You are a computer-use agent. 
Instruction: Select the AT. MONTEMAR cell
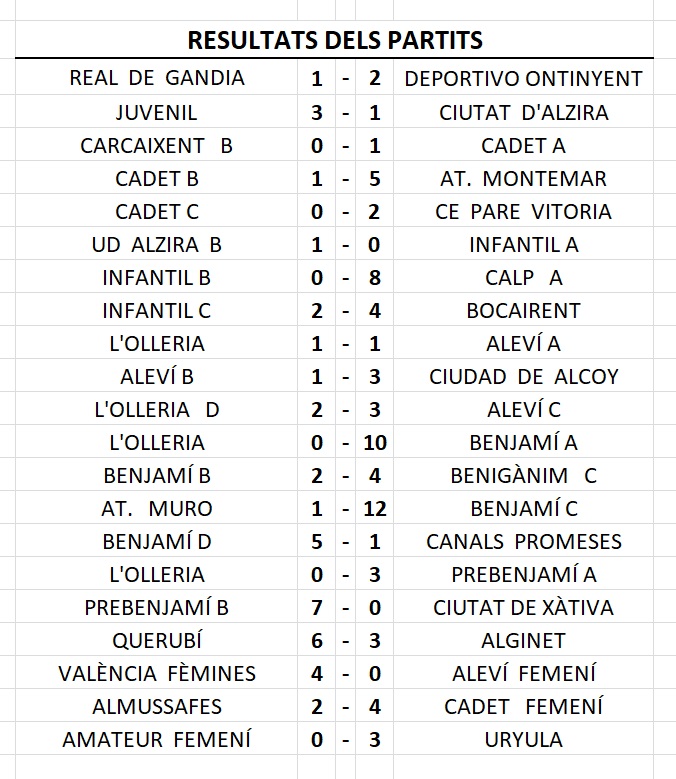(524, 178)
